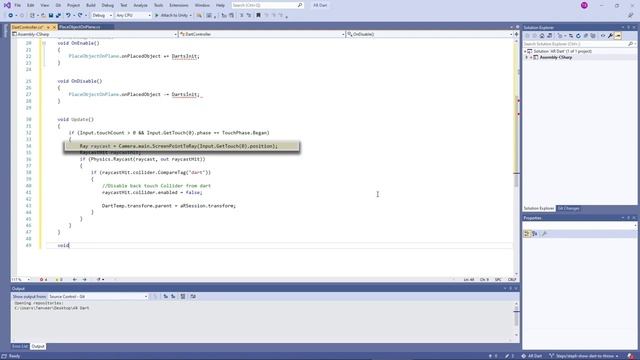Open the Window menu
The width and height of the screenshot is (640, 360).
coord(202,5)
